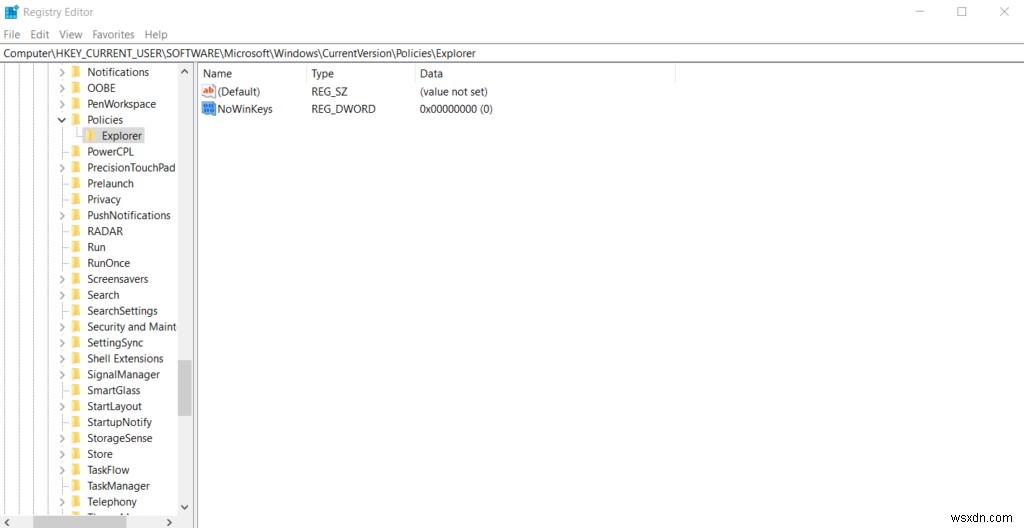Click the OOBE folder icon

pos(76,88)
